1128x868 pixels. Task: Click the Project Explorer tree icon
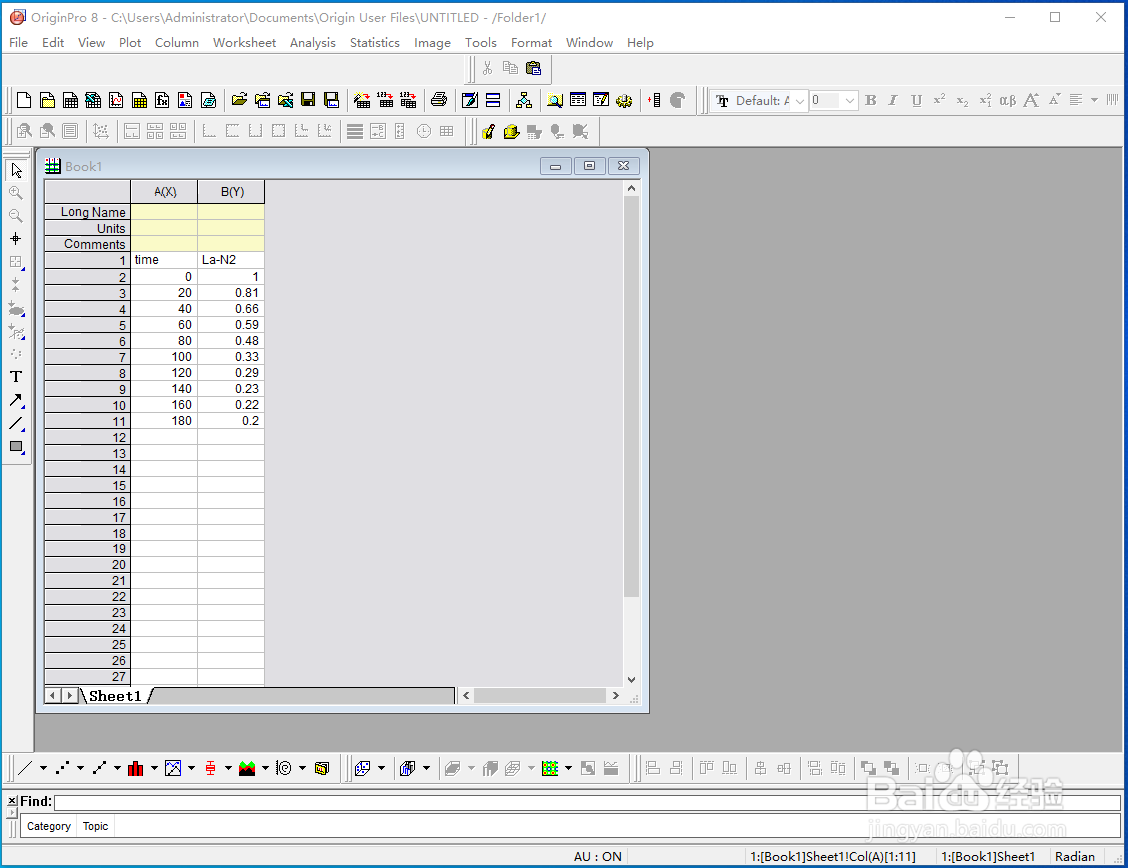pos(524,100)
